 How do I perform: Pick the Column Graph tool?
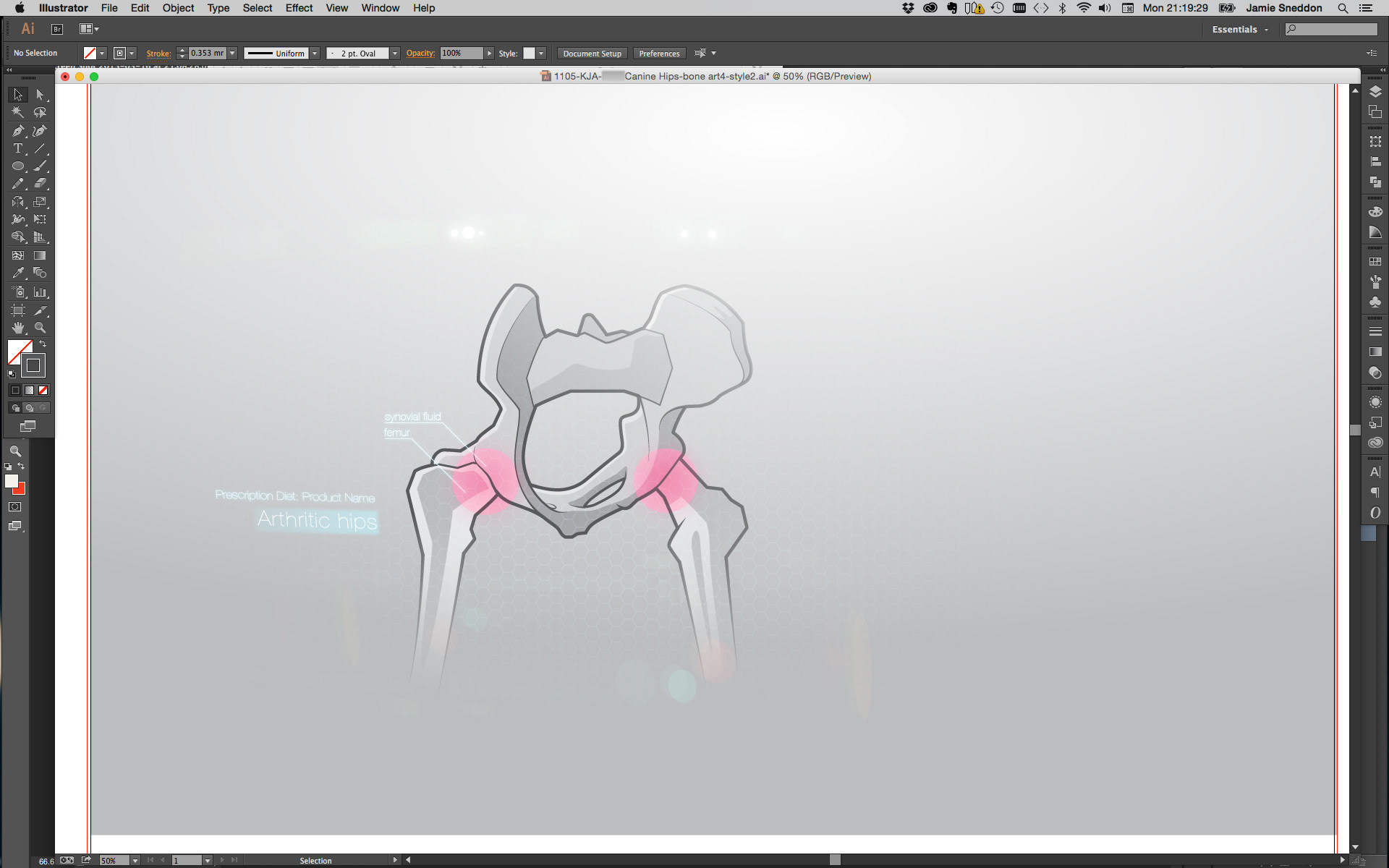tap(41, 292)
